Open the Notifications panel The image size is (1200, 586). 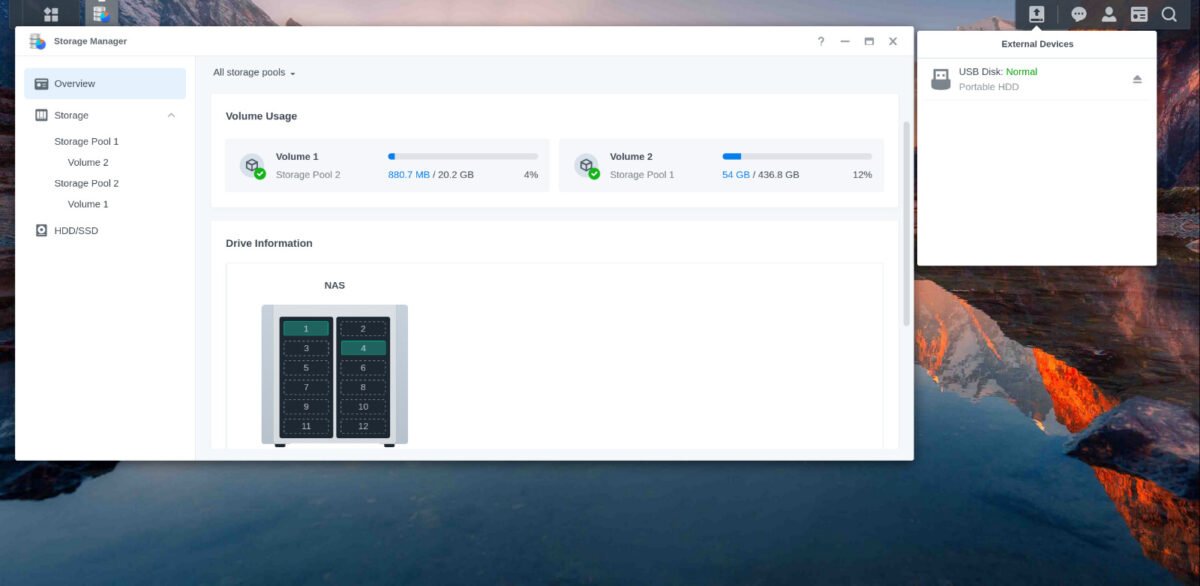coord(1078,14)
